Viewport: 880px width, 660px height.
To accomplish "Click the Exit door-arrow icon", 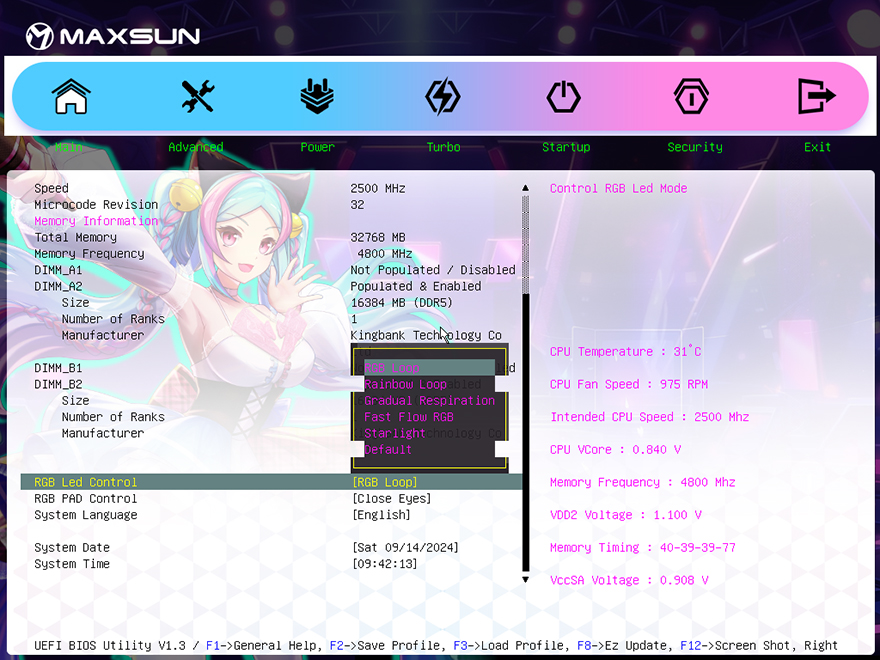I will [x=817, y=96].
